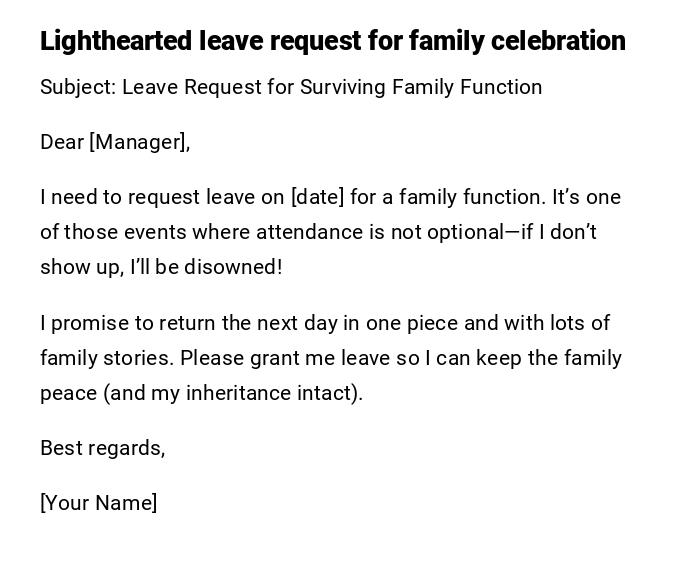This screenshot has width=700, height=566.
Task: Click the '[Your Name]' signature placeholder
Action: 98,503
